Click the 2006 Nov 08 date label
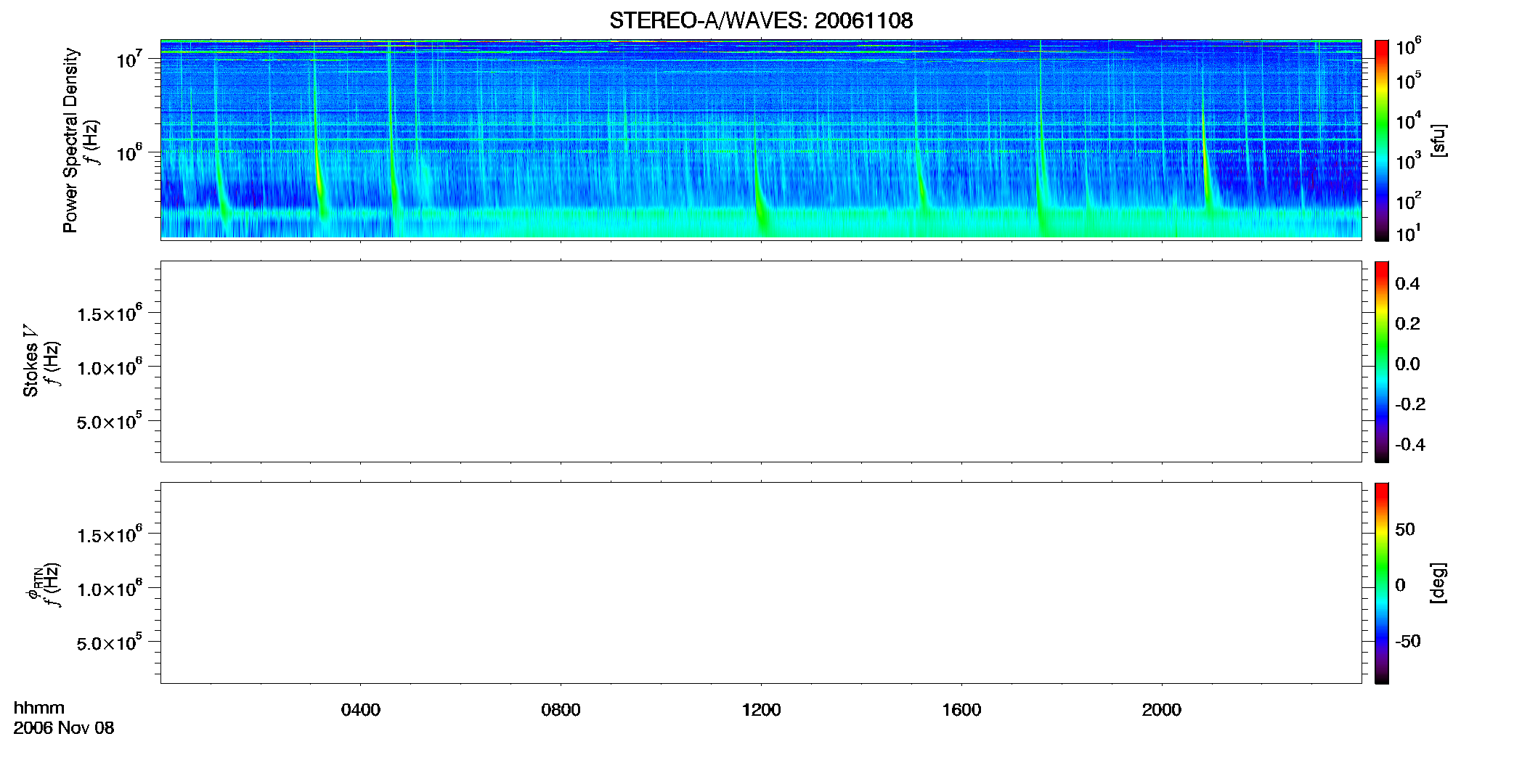1522x784 pixels. pyautogui.click(x=64, y=728)
